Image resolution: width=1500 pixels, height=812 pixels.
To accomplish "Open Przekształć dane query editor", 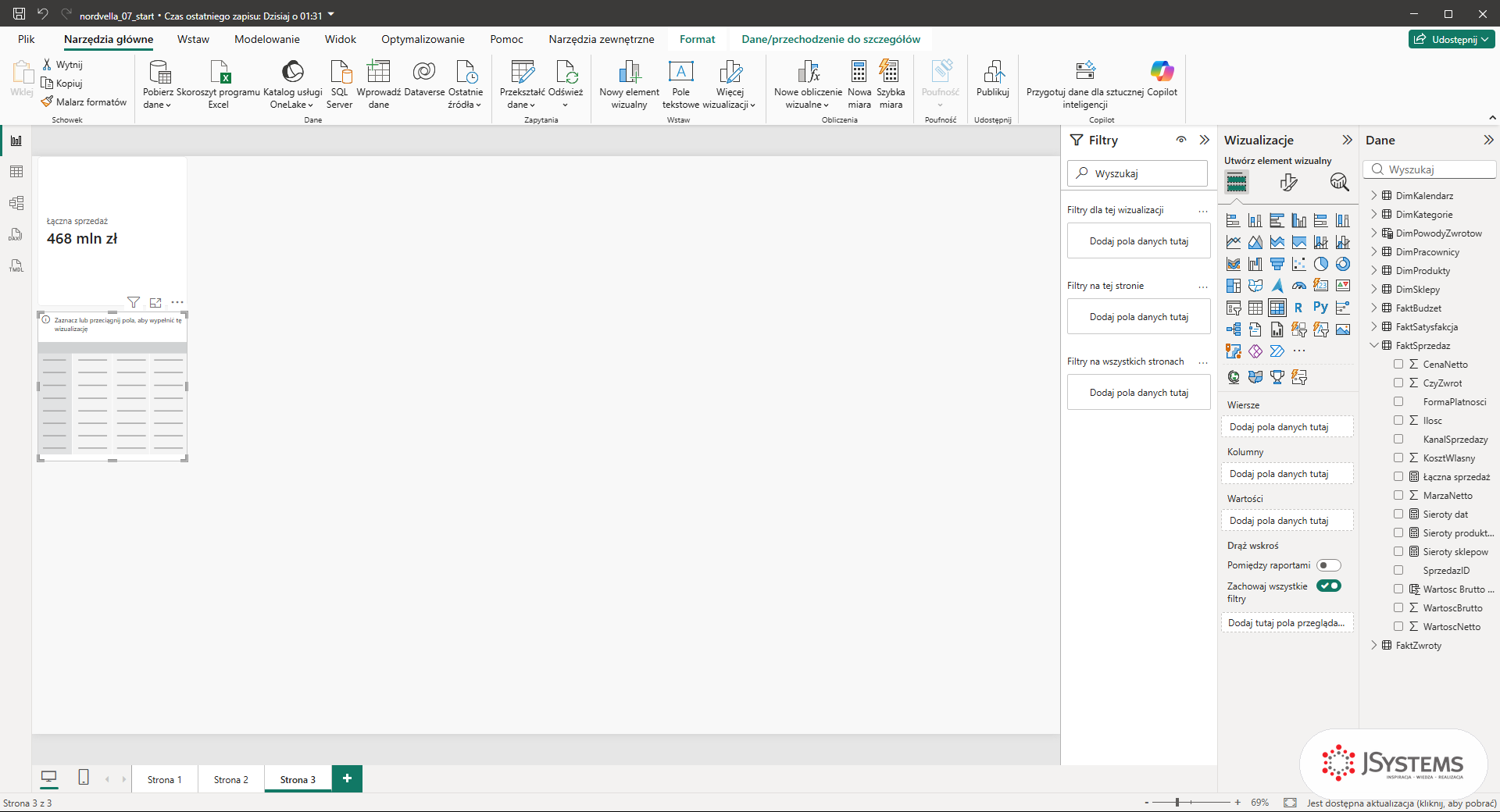I will click(522, 84).
